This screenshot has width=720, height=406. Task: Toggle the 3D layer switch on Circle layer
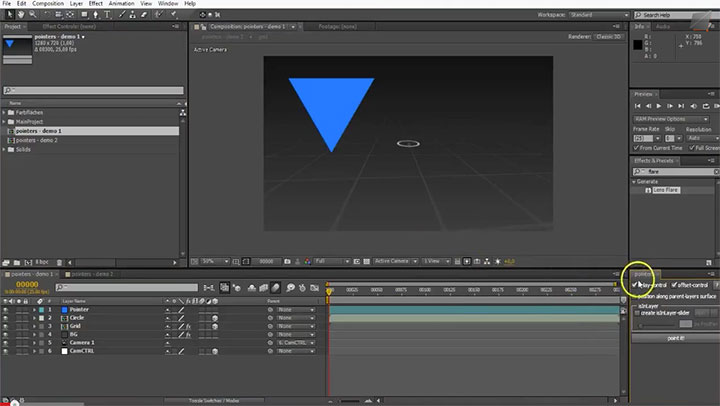point(214,318)
